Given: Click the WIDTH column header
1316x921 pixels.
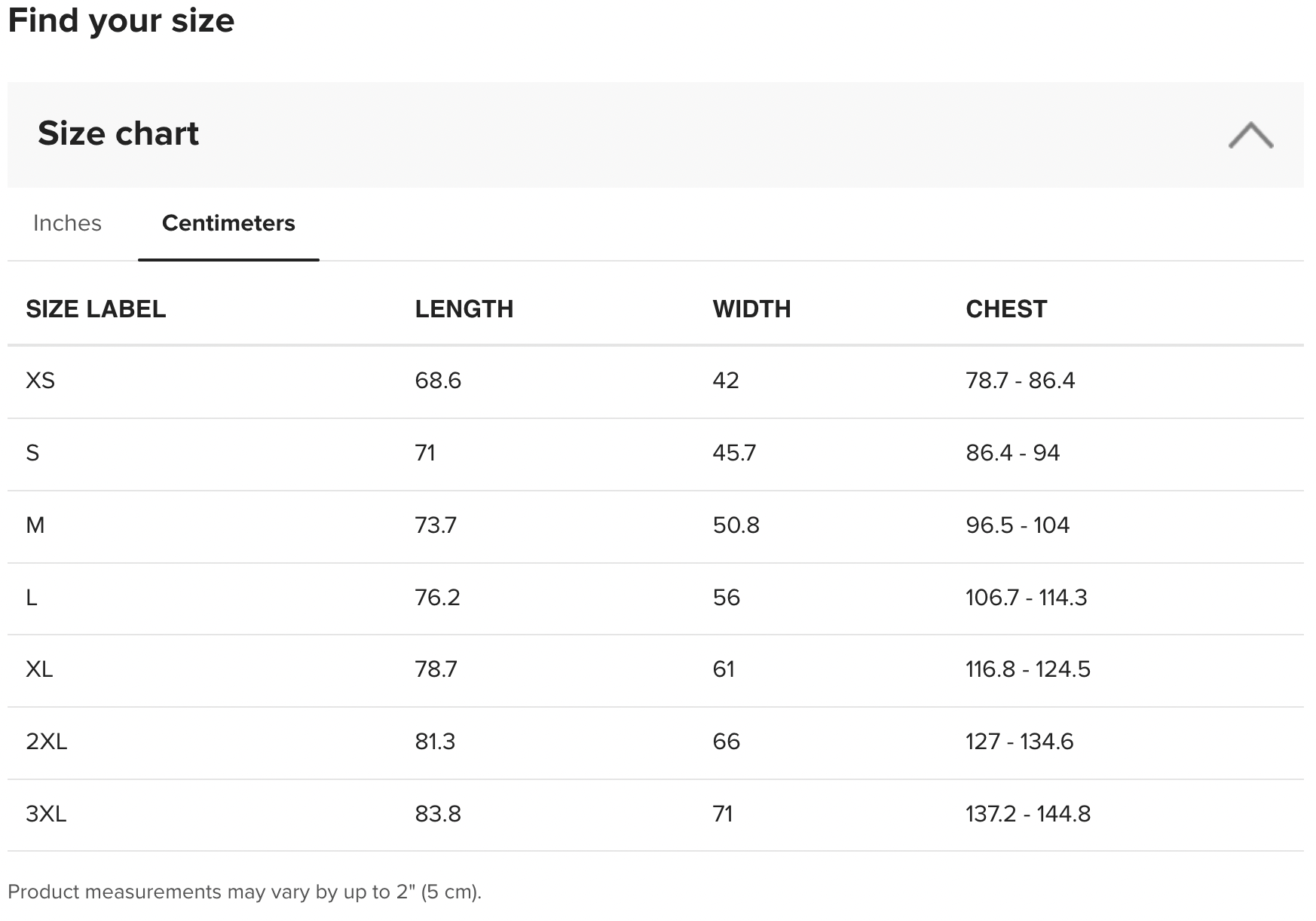Looking at the screenshot, I should 751,309.
